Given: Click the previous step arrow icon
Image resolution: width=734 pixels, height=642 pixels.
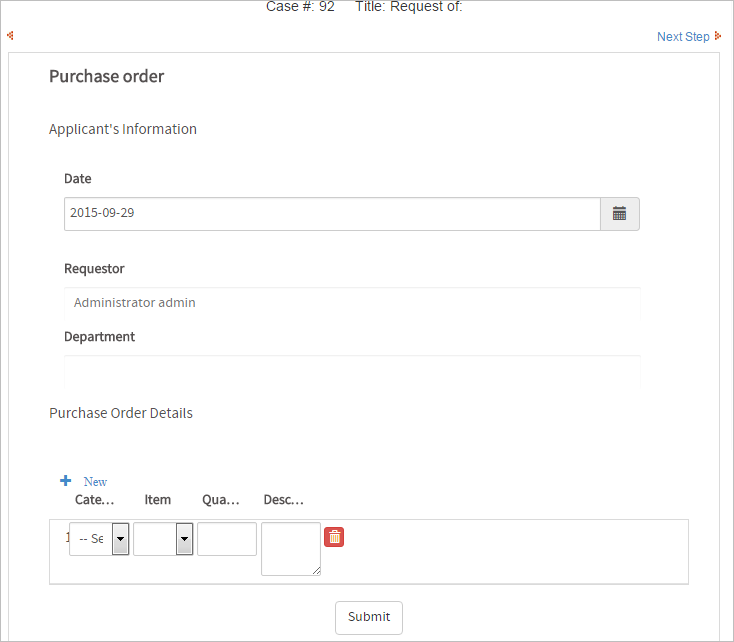Looking at the screenshot, I should coord(10,36).
